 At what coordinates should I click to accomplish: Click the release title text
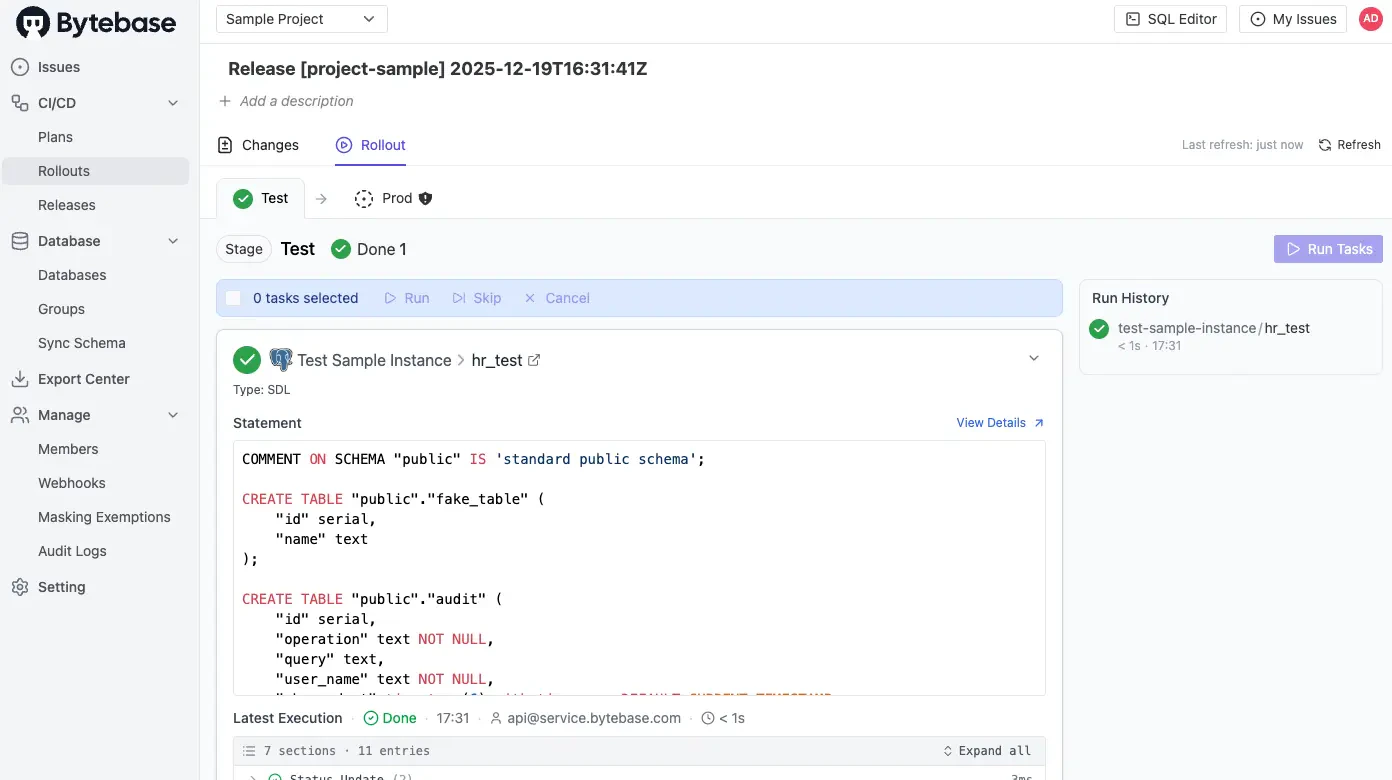(x=438, y=69)
